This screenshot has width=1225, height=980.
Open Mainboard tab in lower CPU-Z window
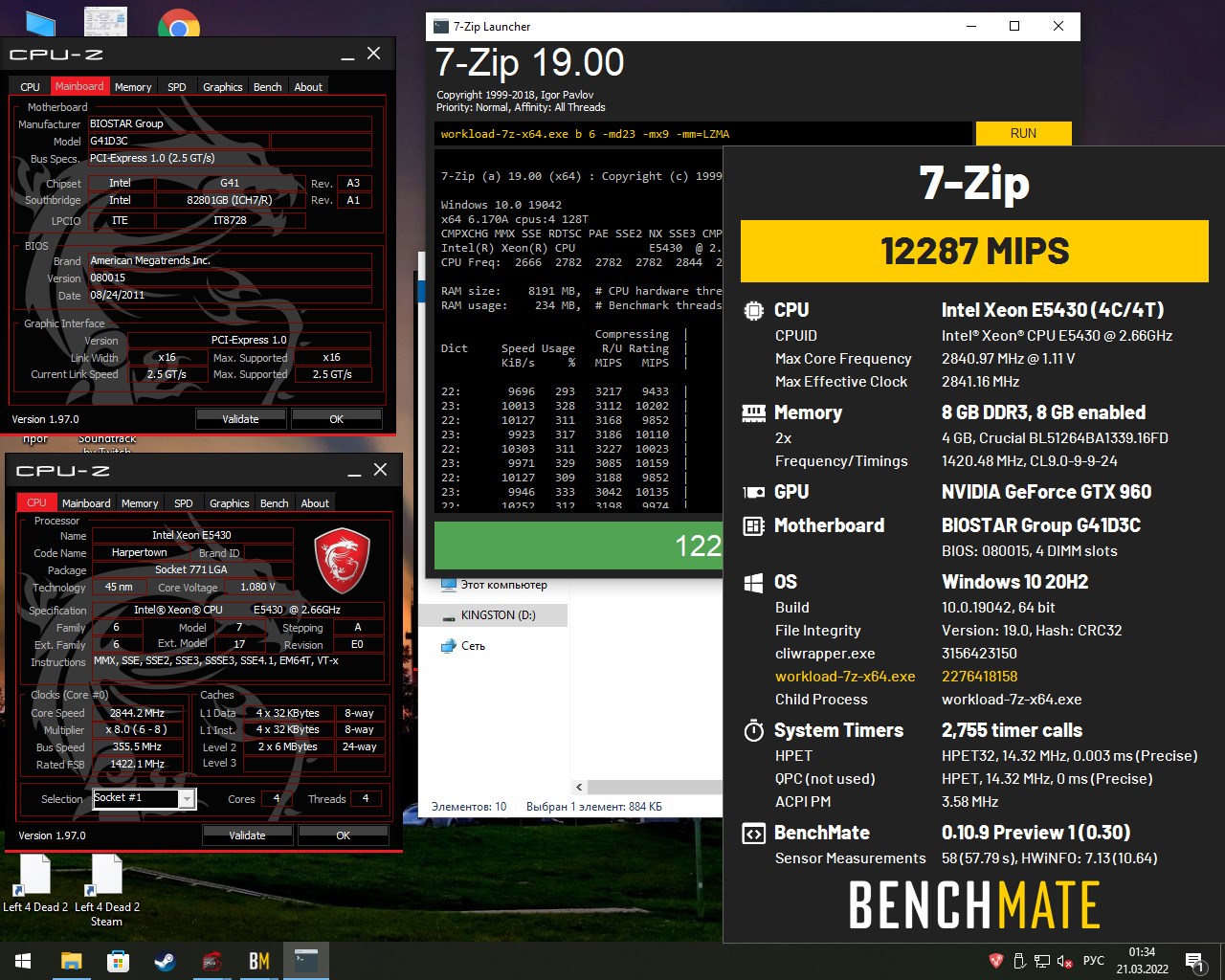coord(86,503)
